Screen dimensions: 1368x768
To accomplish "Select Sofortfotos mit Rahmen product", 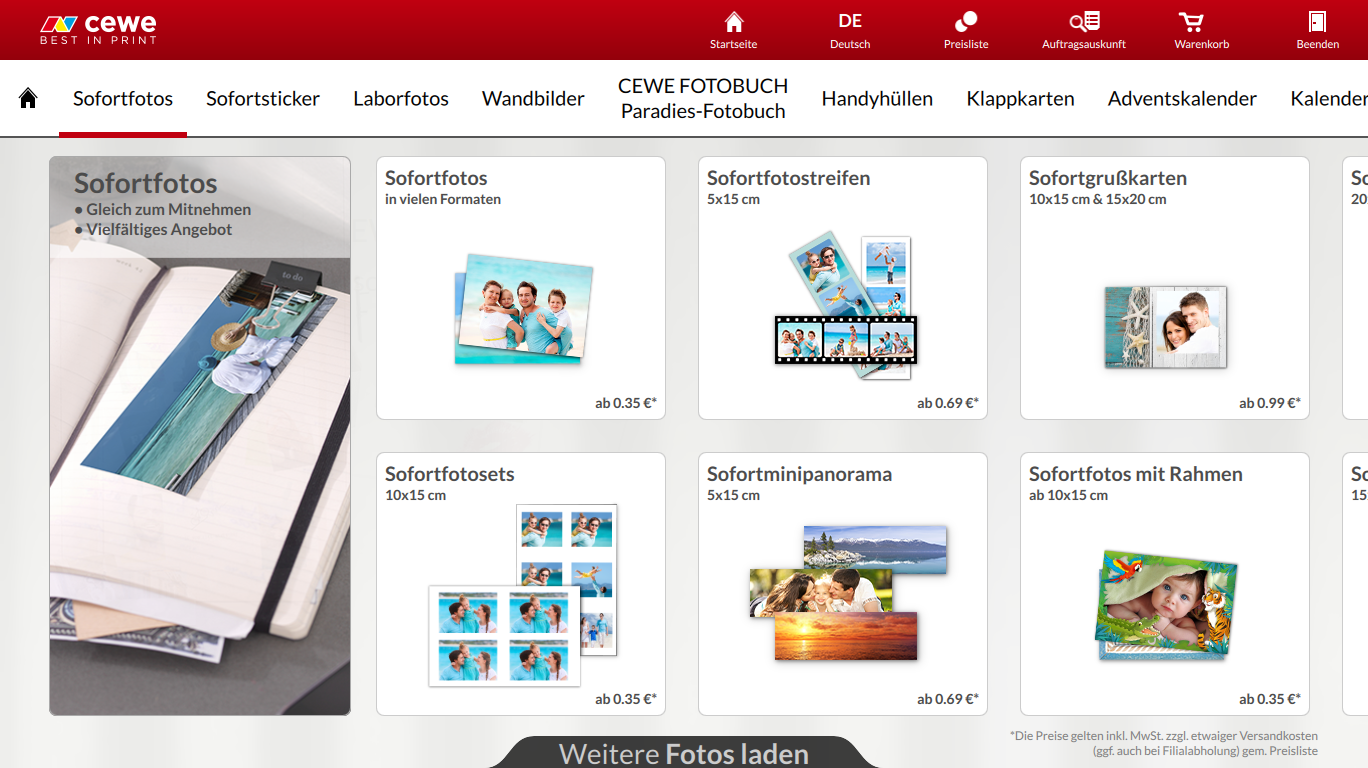I will point(1164,584).
